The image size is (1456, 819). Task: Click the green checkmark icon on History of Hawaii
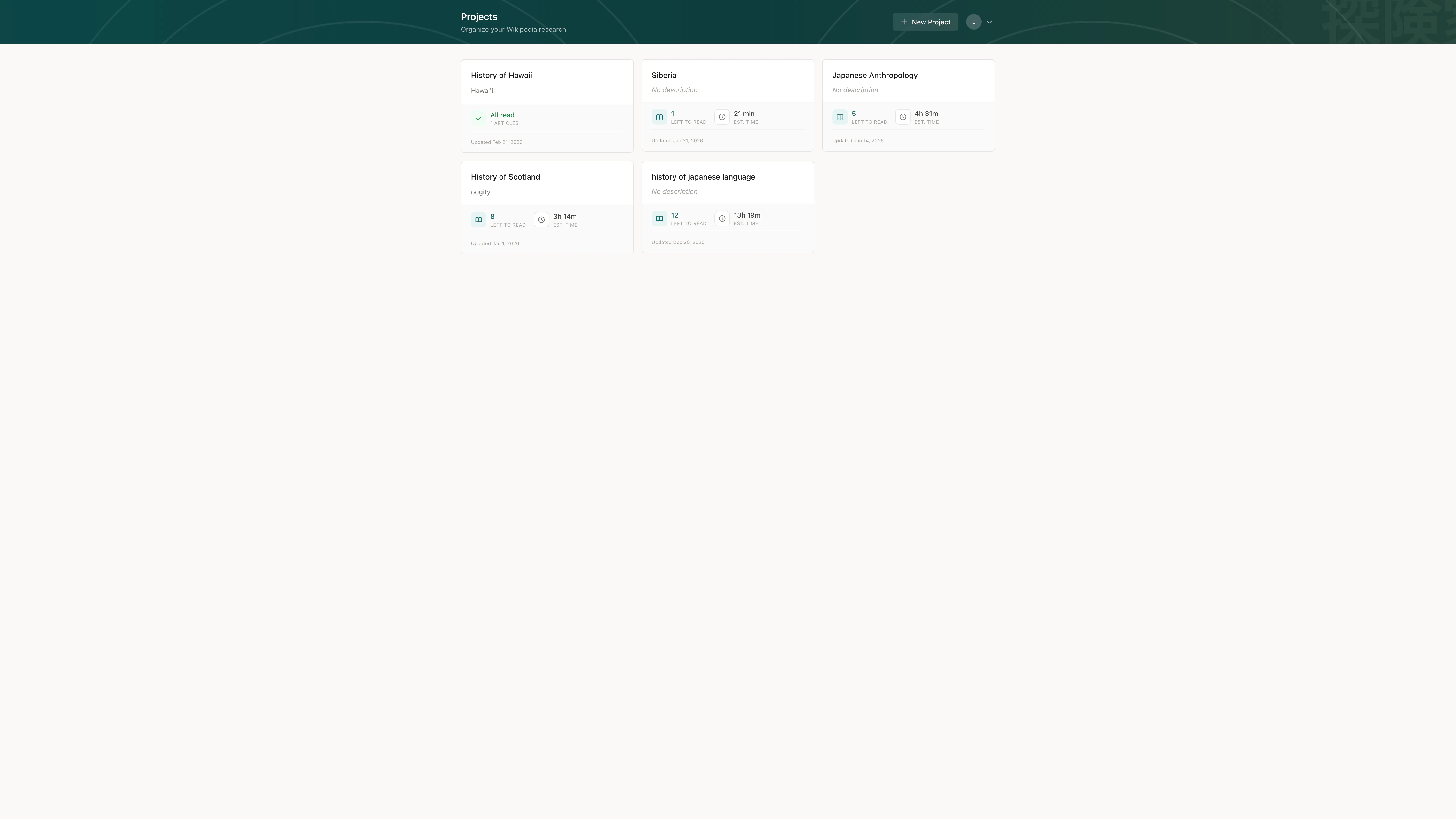pyautogui.click(x=479, y=118)
